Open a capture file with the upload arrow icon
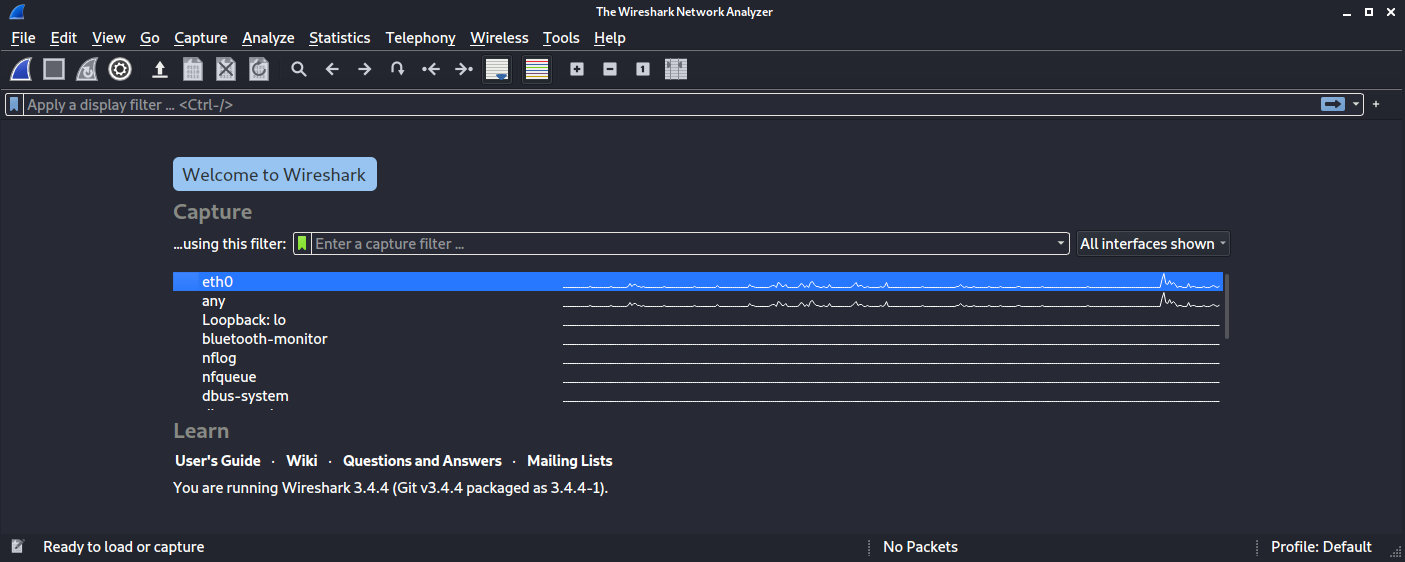The image size is (1405, 562). [x=159, y=69]
